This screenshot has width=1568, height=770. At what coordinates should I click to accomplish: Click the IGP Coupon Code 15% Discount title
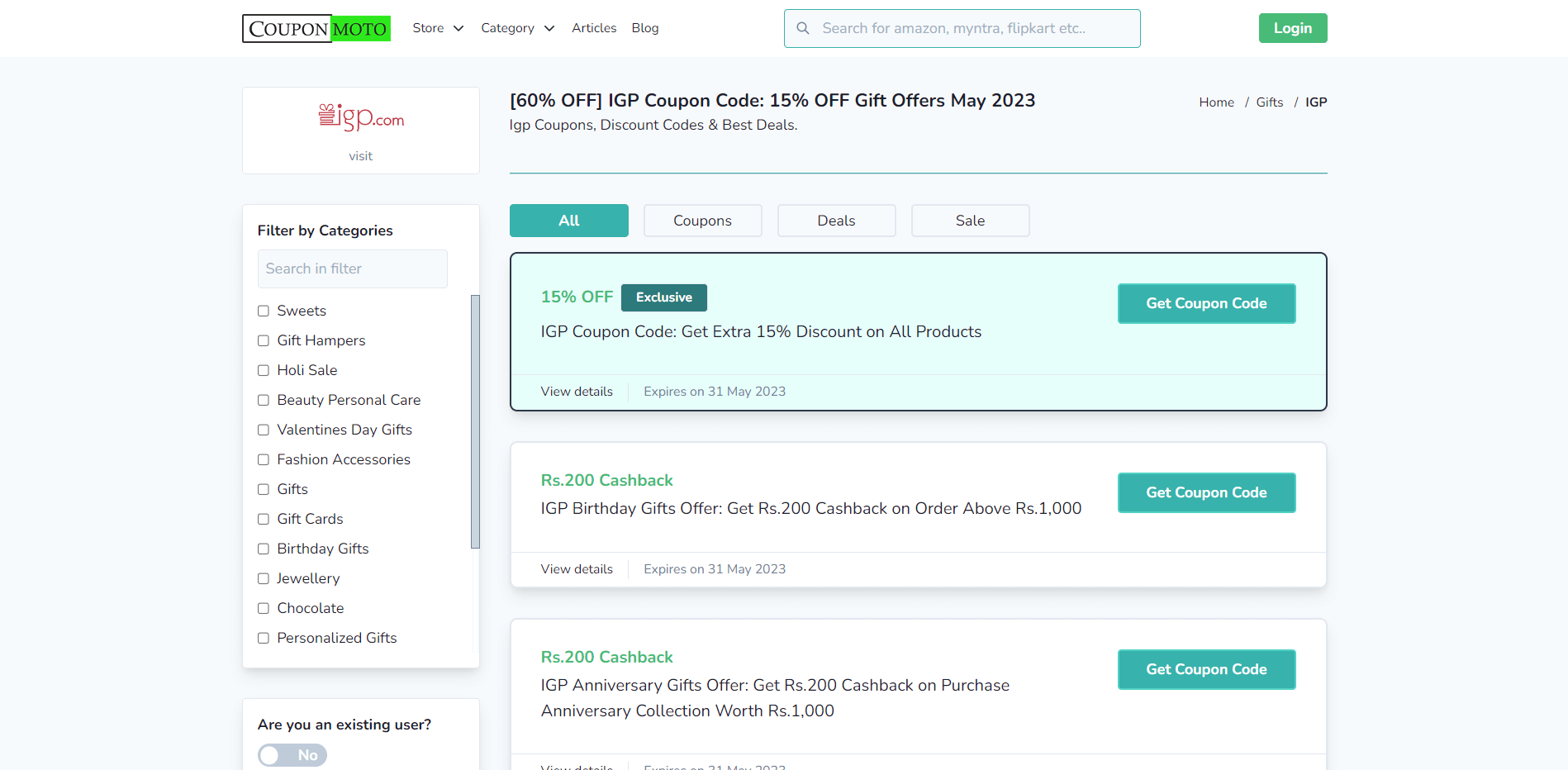pyautogui.click(x=761, y=331)
